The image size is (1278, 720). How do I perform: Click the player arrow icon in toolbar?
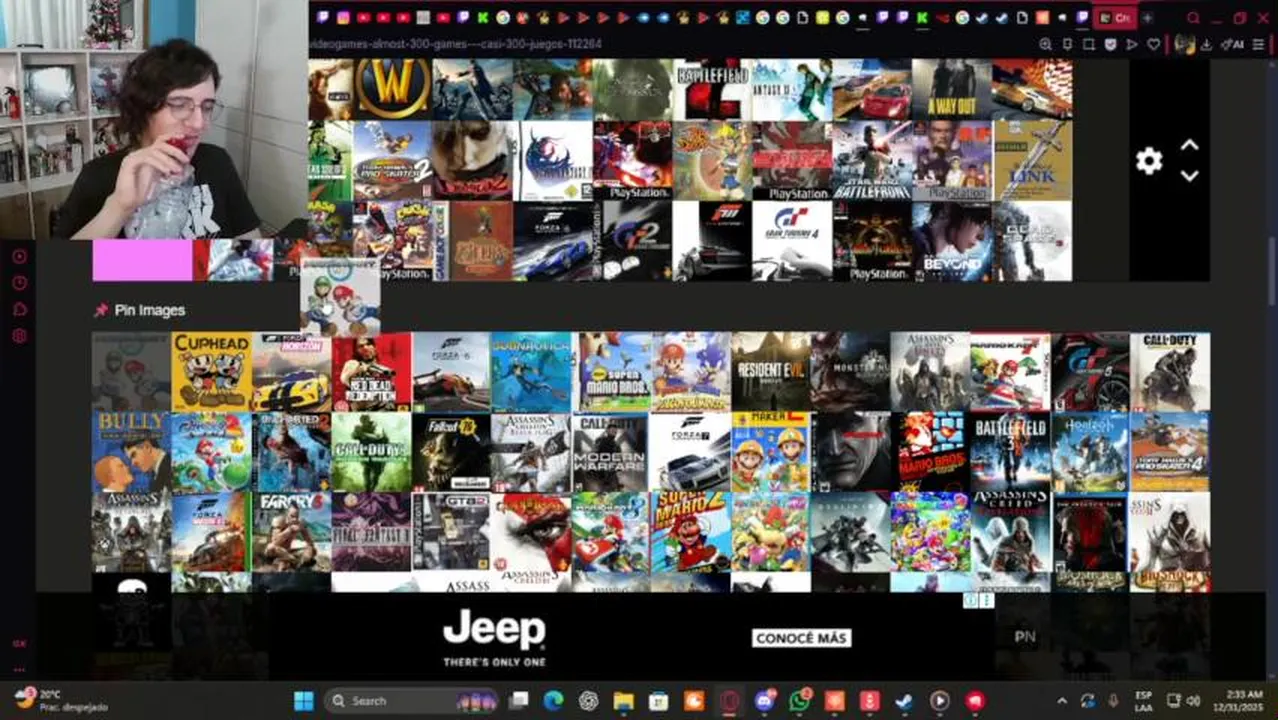pyautogui.click(x=1132, y=44)
